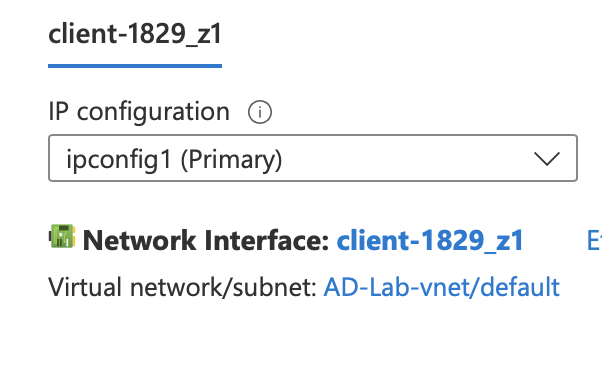Show tooltip via circled i icon

pos(260,112)
